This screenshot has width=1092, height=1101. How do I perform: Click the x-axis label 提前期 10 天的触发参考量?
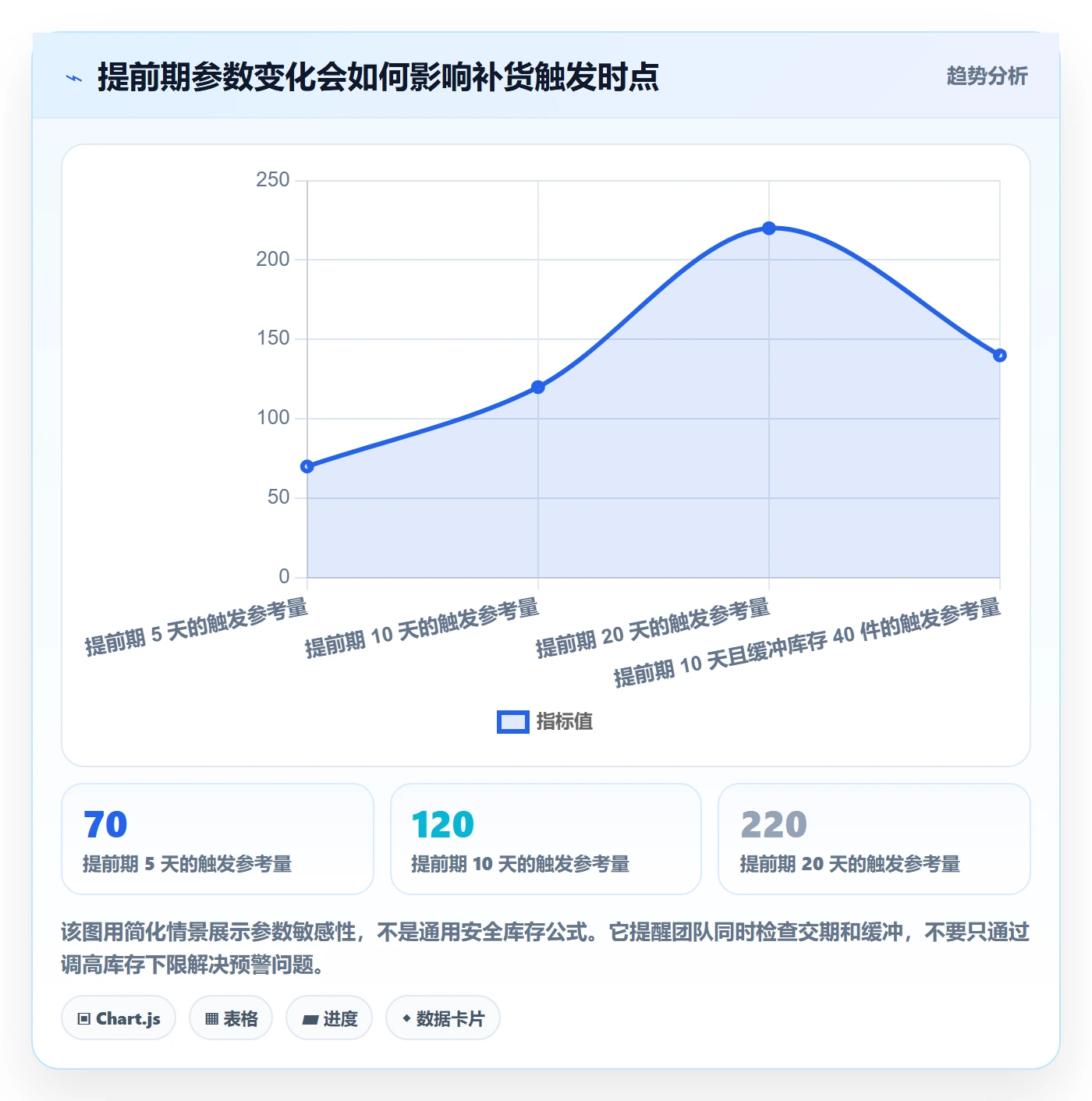422,628
